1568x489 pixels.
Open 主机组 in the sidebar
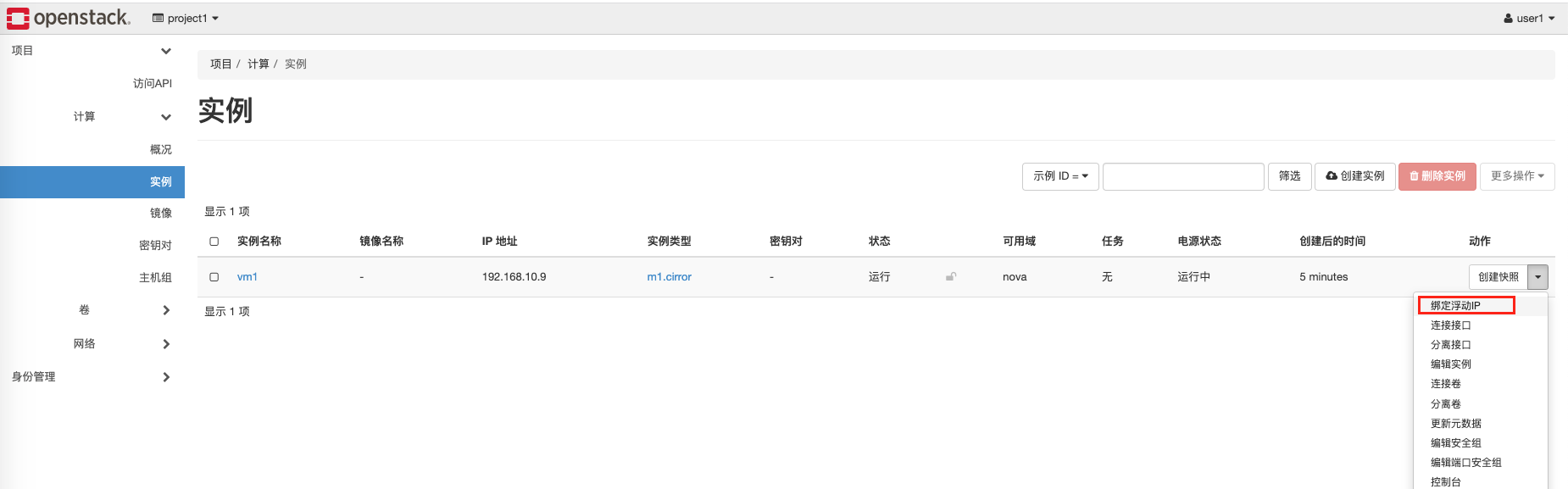click(155, 277)
